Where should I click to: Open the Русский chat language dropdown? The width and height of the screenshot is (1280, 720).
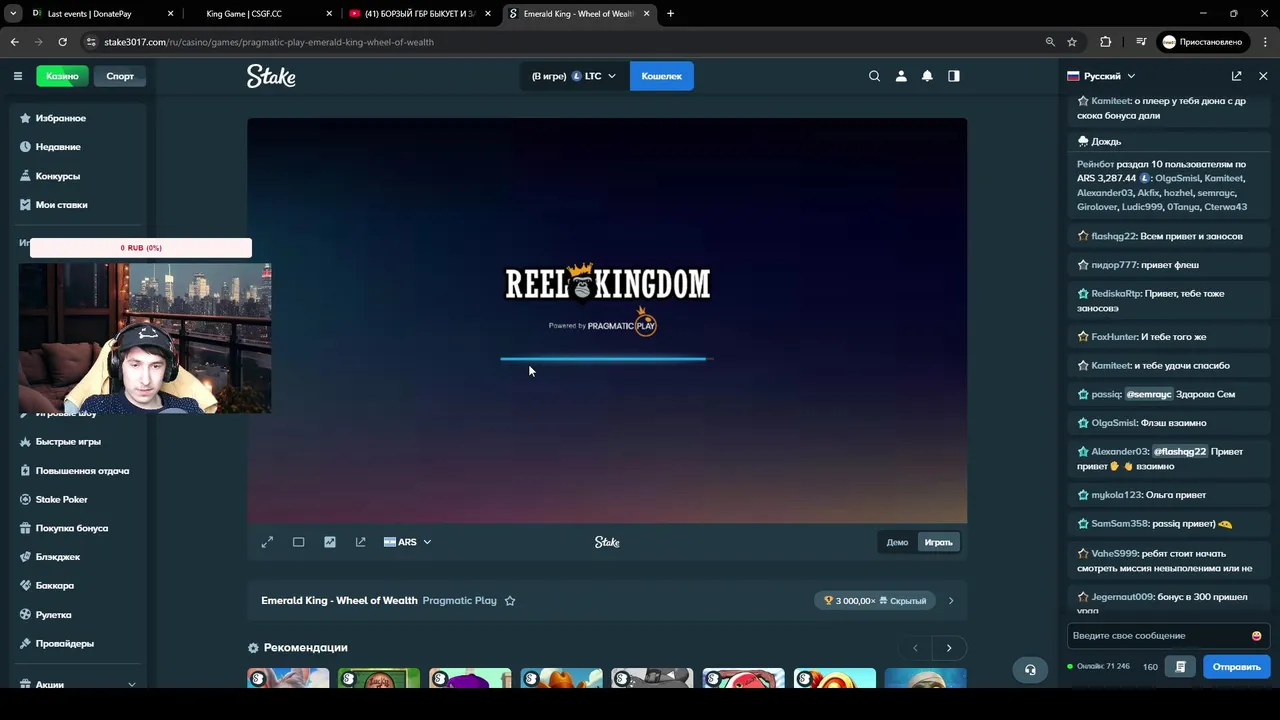coord(1101,76)
